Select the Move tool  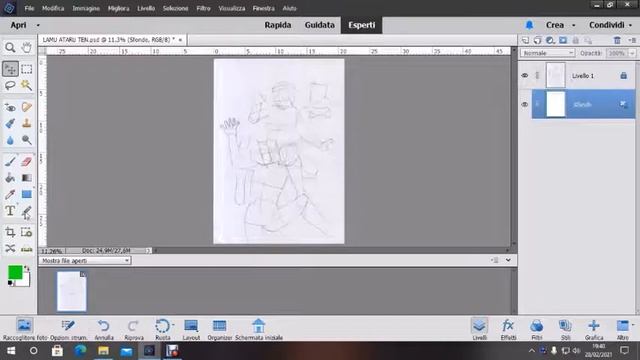10,69
